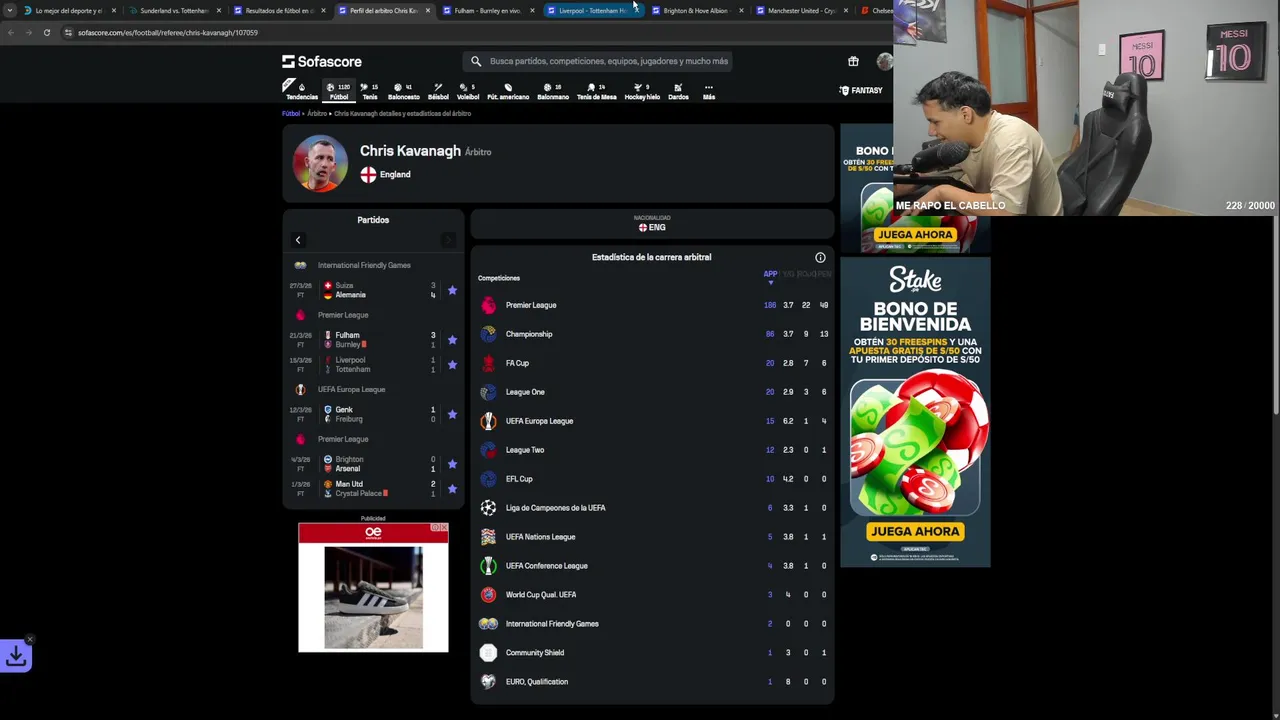Click the Sofascore logo

tap(322, 61)
